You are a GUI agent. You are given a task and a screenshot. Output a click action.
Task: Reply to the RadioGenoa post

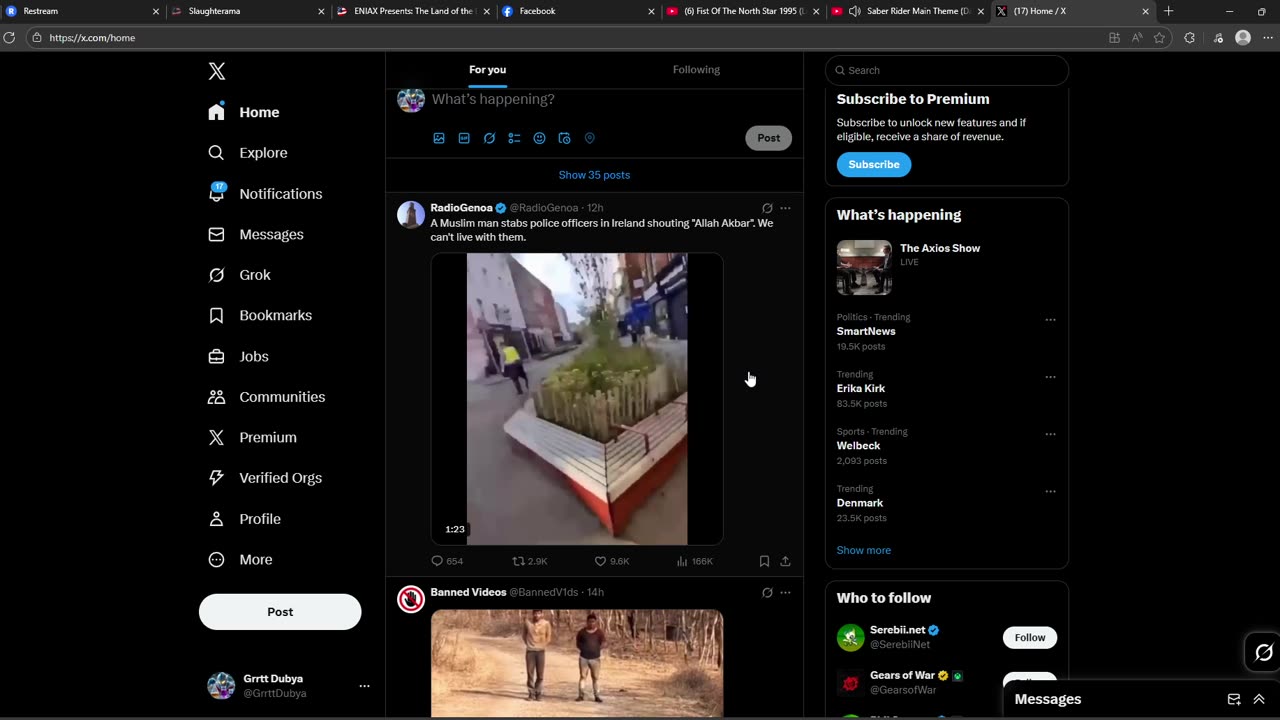446,561
